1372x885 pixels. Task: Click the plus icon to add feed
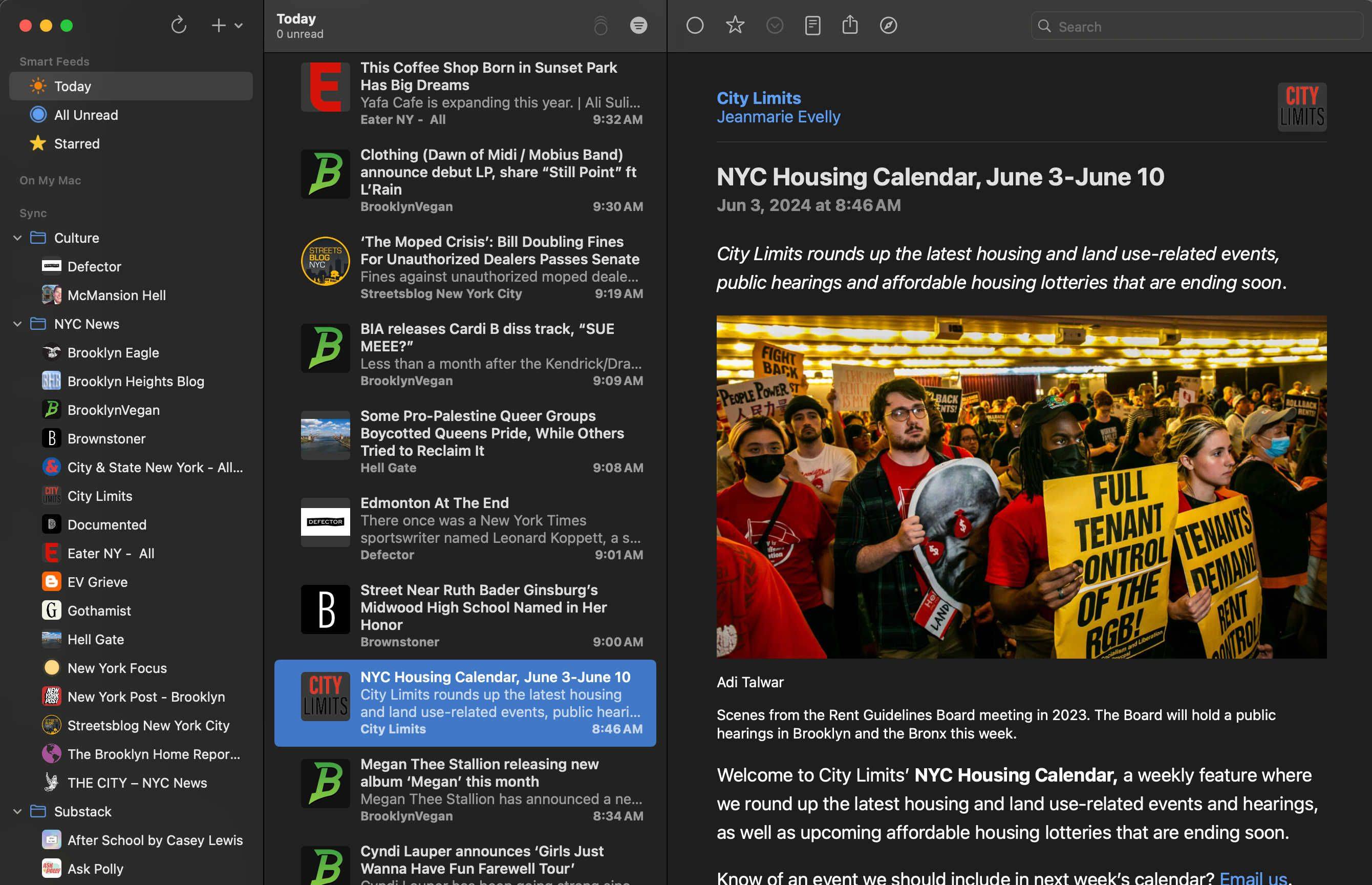click(x=218, y=25)
